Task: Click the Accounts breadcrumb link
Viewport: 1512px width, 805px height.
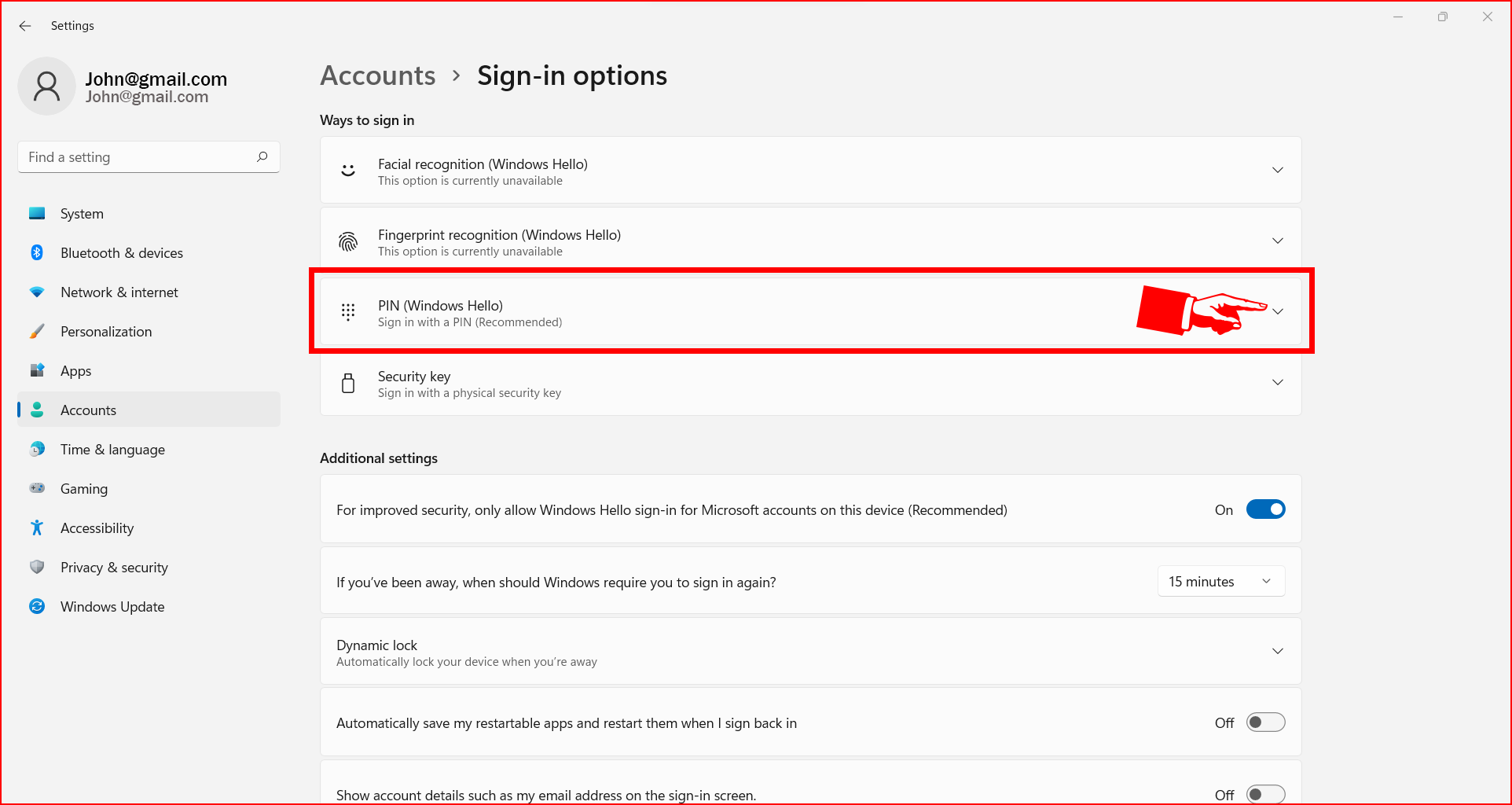Action: pyautogui.click(x=377, y=75)
